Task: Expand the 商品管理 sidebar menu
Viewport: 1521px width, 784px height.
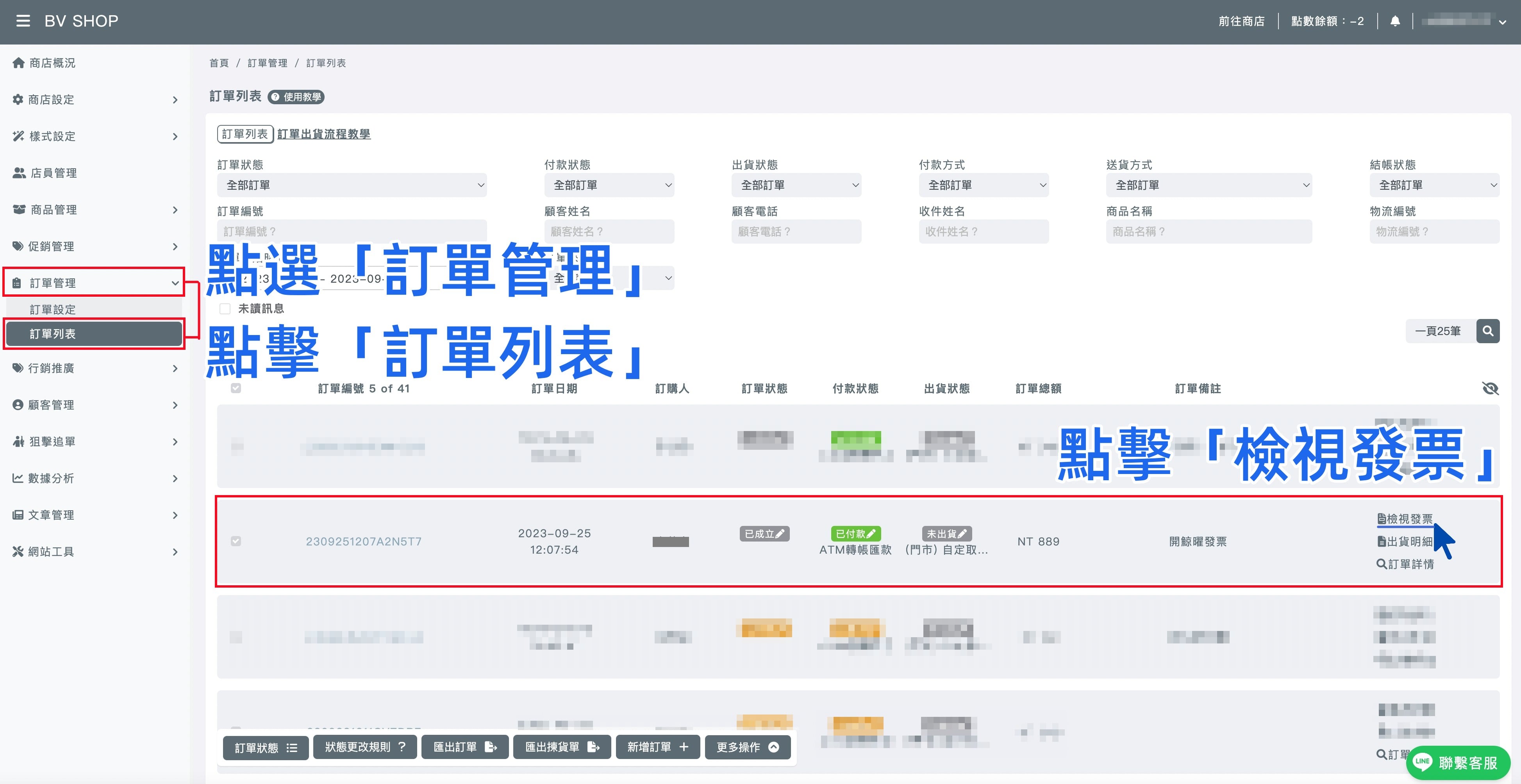Action: point(95,210)
